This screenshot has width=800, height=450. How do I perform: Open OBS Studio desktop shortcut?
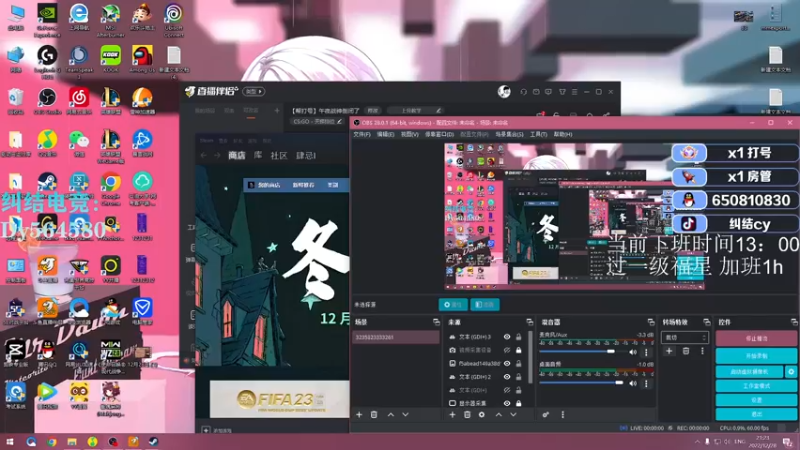coord(47,101)
